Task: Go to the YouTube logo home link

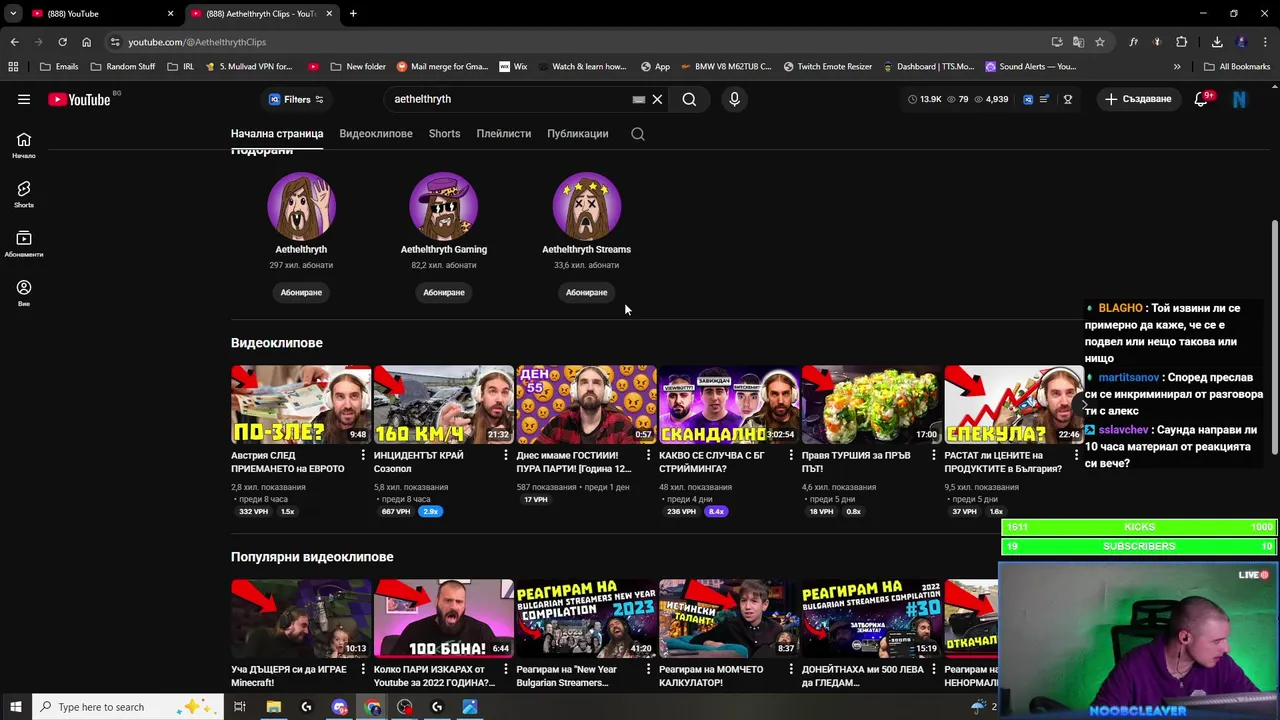Action: point(79,99)
